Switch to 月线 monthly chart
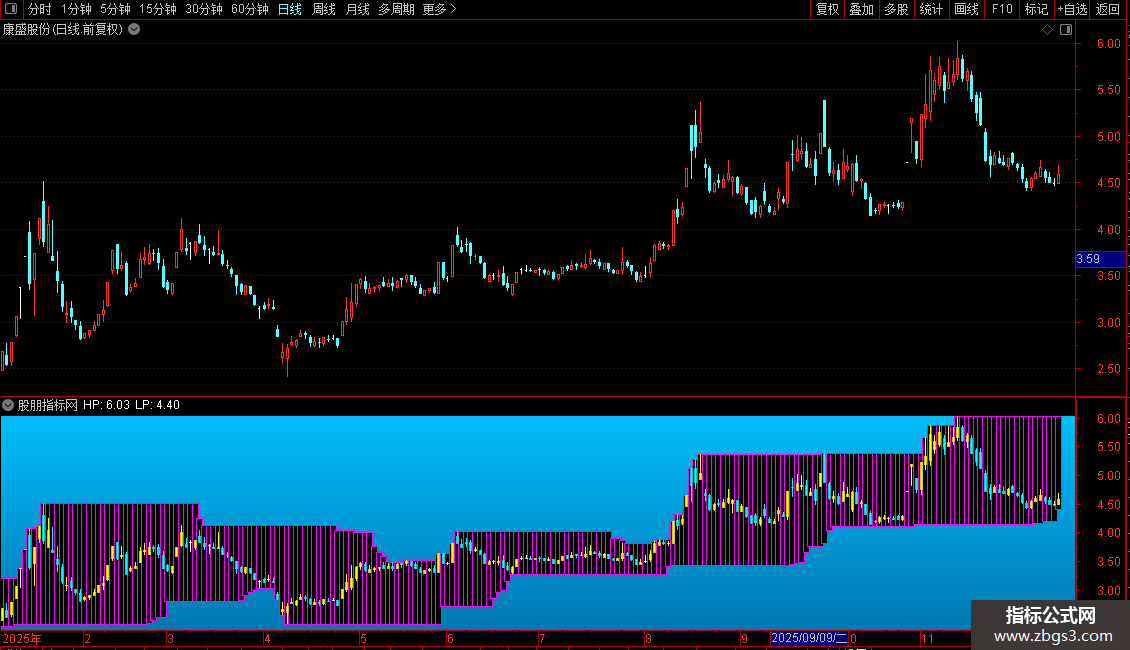This screenshot has width=1130, height=650. click(x=357, y=9)
